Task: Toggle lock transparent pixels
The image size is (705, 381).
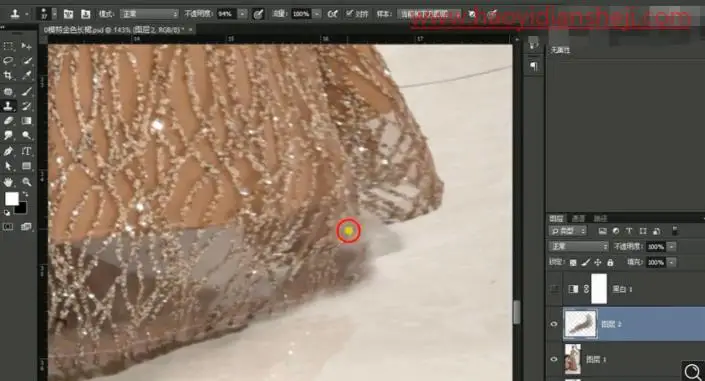Action: tap(573, 262)
